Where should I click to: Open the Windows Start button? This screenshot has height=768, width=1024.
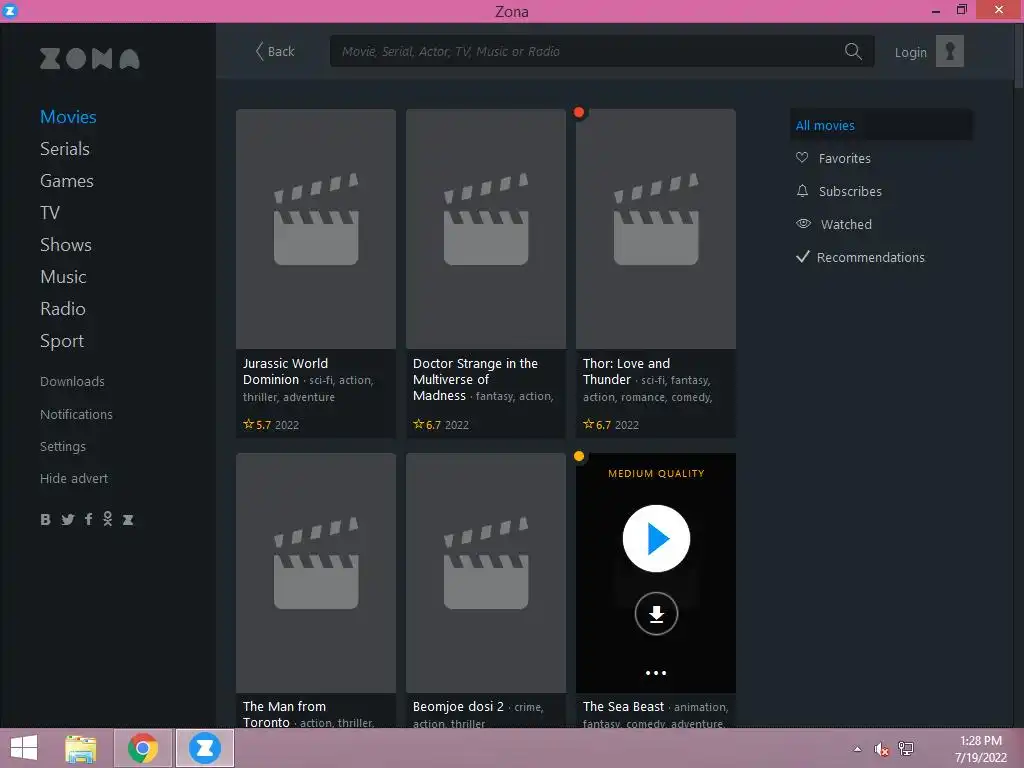click(x=24, y=748)
